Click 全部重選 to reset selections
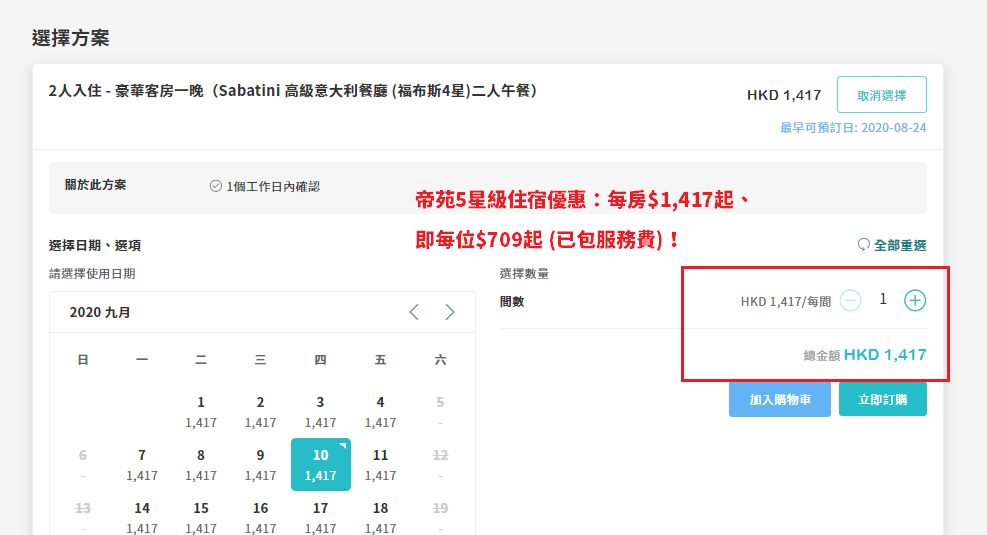 900,245
